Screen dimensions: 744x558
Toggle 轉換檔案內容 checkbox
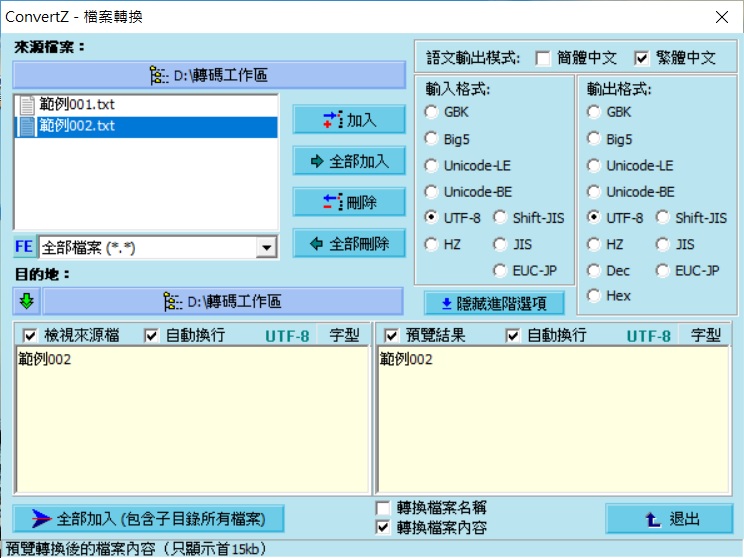pos(383,527)
